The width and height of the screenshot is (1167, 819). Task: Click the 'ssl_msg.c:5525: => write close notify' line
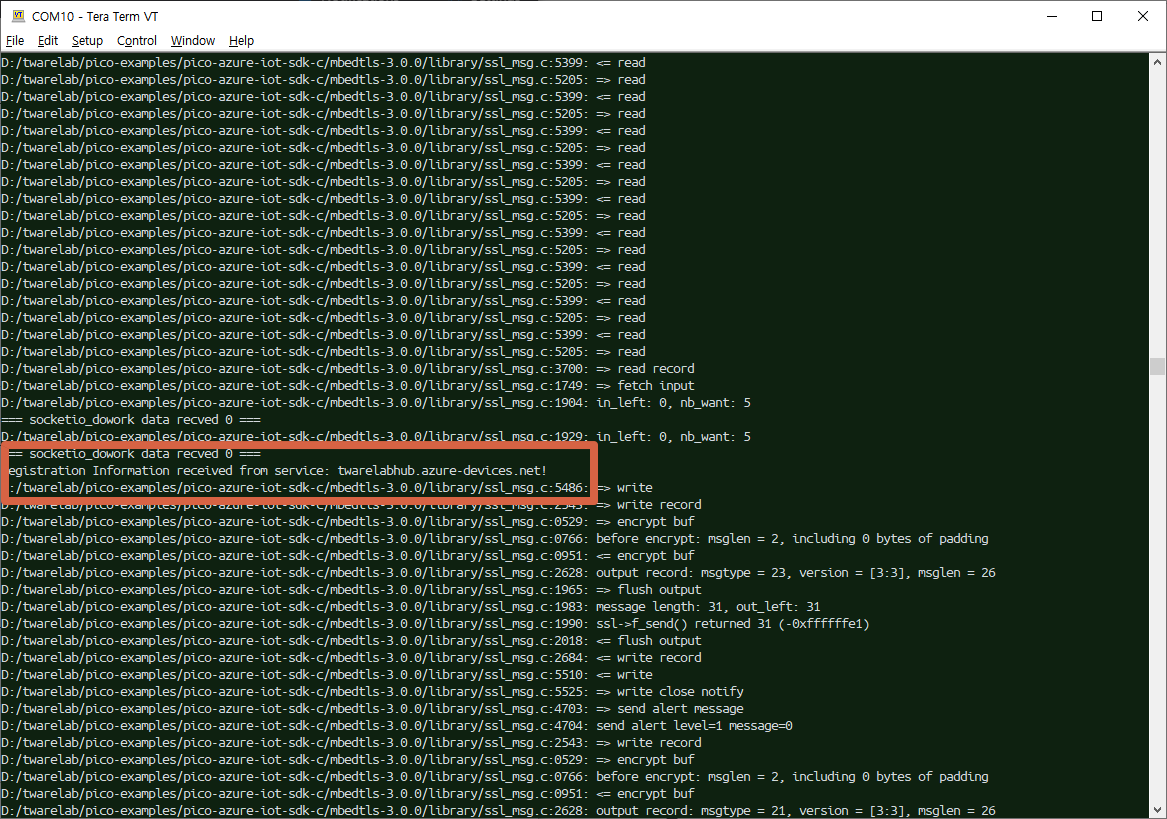[372, 692]
